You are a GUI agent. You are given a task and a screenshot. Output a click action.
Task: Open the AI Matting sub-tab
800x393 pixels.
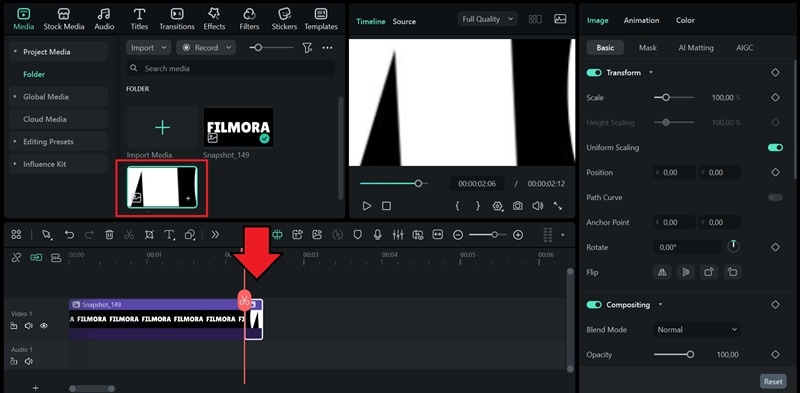[x=696, y=47]
